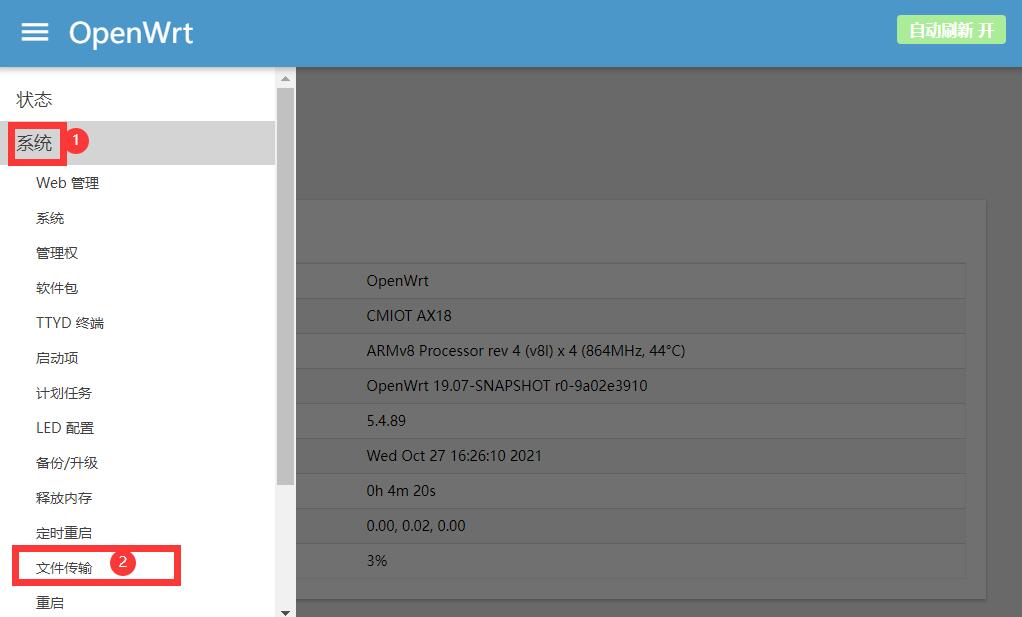Select the hostname value OpenWrt in table
Image resolution: width=1022 pixels, height=617 pixels.
(398, 281)
